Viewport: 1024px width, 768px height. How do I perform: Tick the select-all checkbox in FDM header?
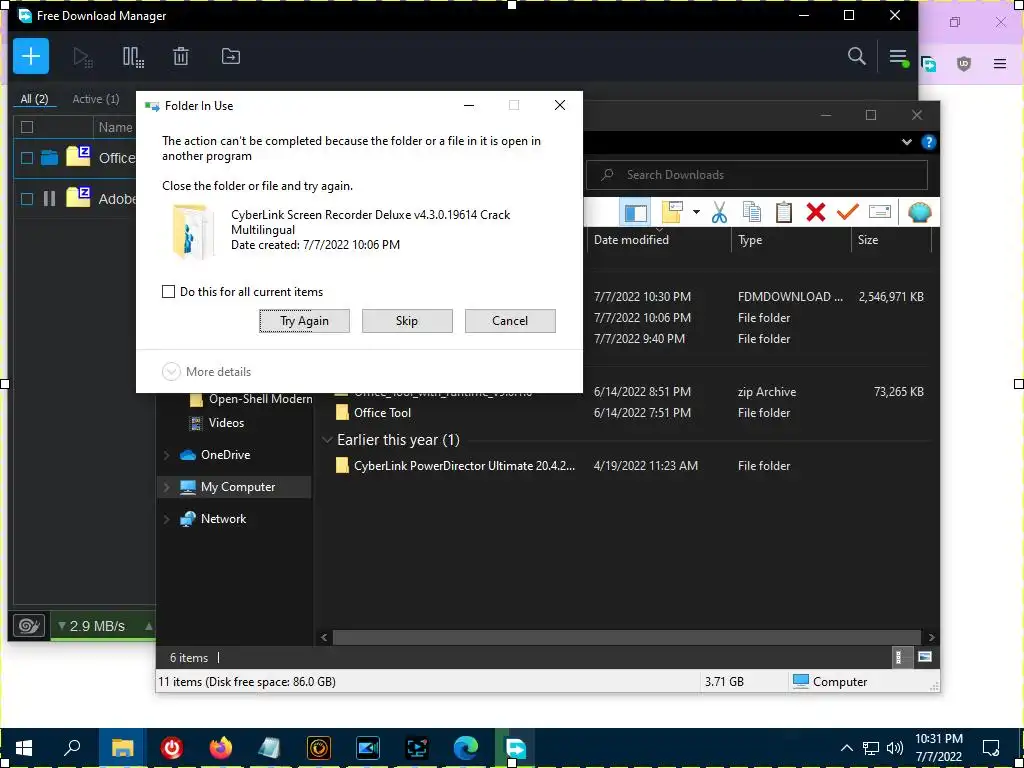[x=27, y=127]
